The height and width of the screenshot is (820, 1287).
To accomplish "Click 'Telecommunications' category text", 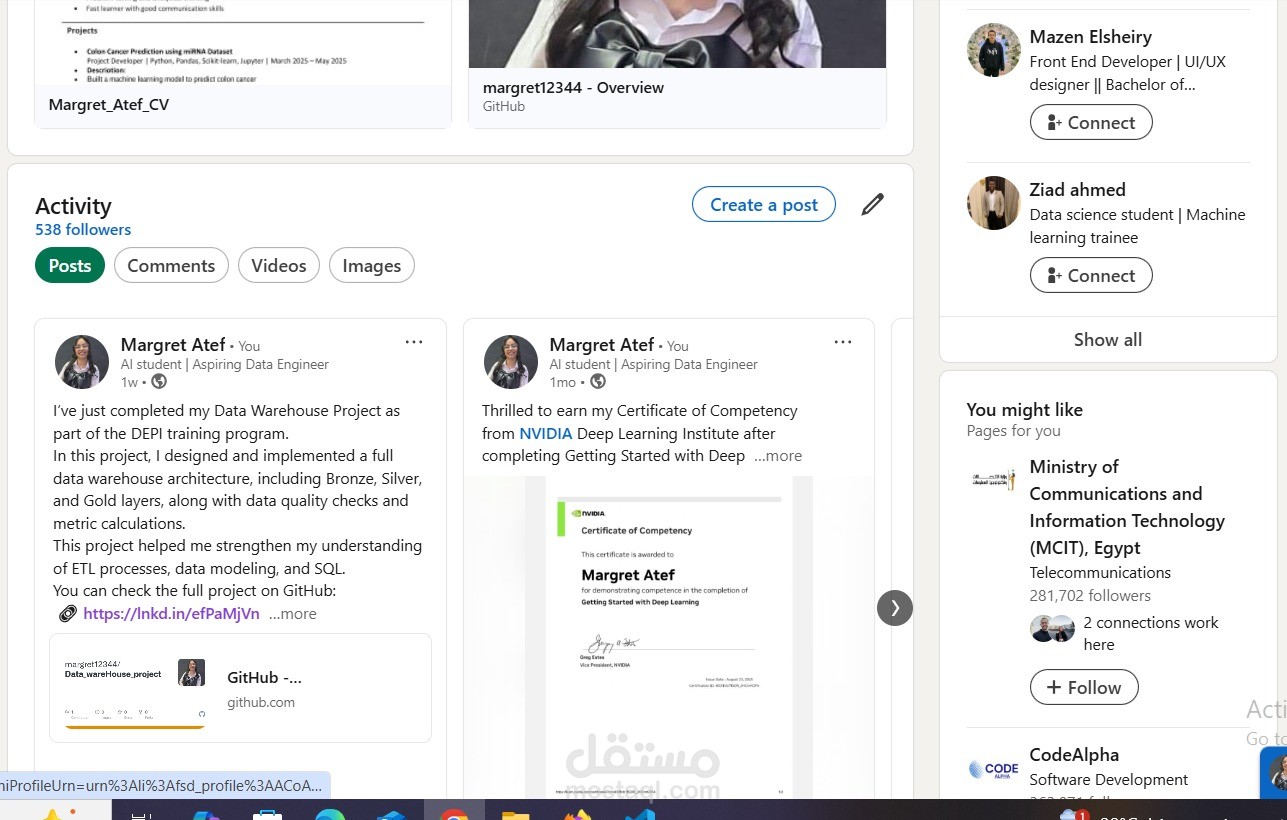I will [x=1100, y=573].
